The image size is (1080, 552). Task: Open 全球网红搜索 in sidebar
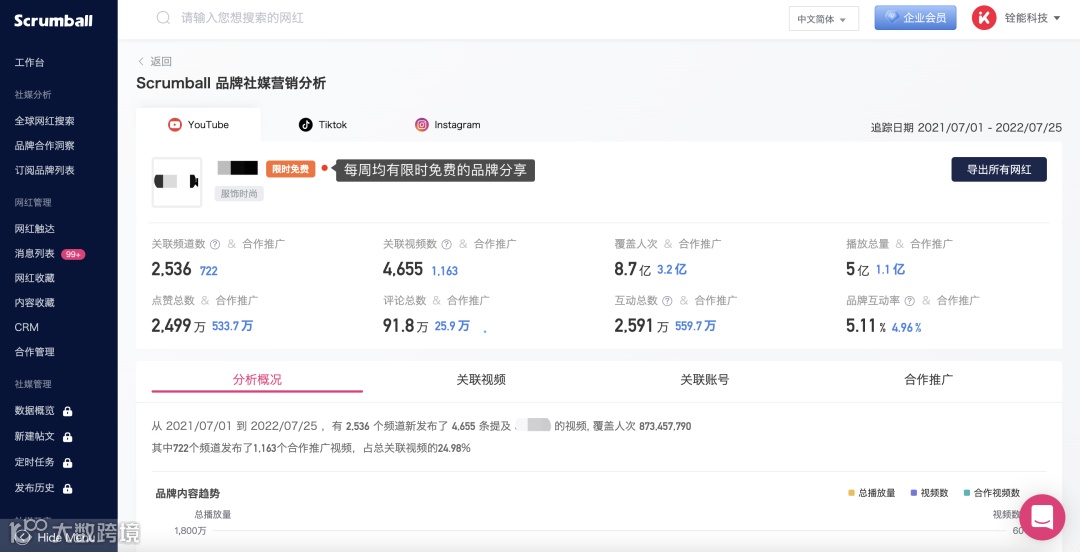click(x=45, y=121)
